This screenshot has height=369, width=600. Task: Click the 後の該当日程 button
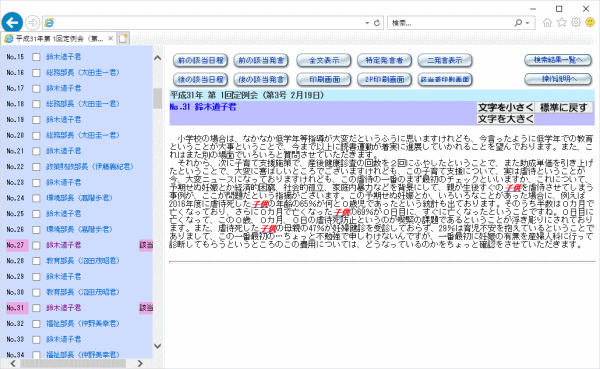[201, 79]
